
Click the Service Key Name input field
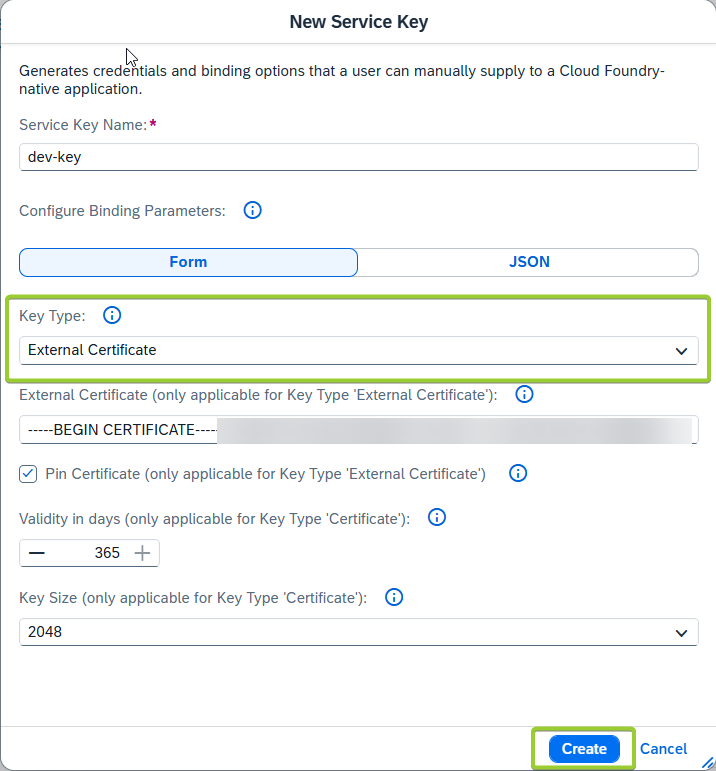(x=358, y=157)
